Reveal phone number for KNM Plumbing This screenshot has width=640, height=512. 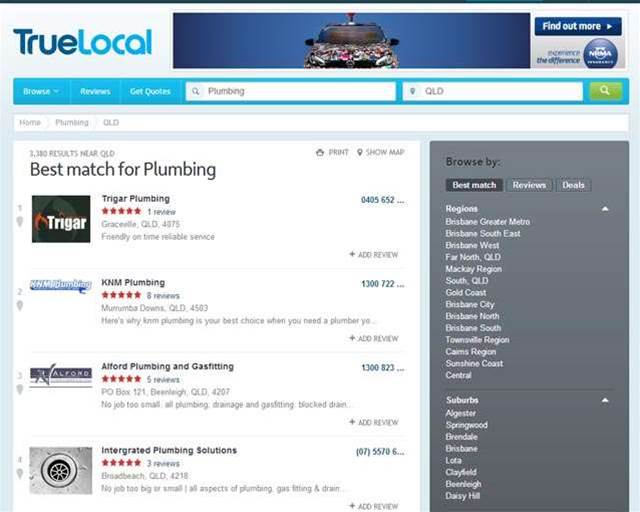(x=382, y=284)
